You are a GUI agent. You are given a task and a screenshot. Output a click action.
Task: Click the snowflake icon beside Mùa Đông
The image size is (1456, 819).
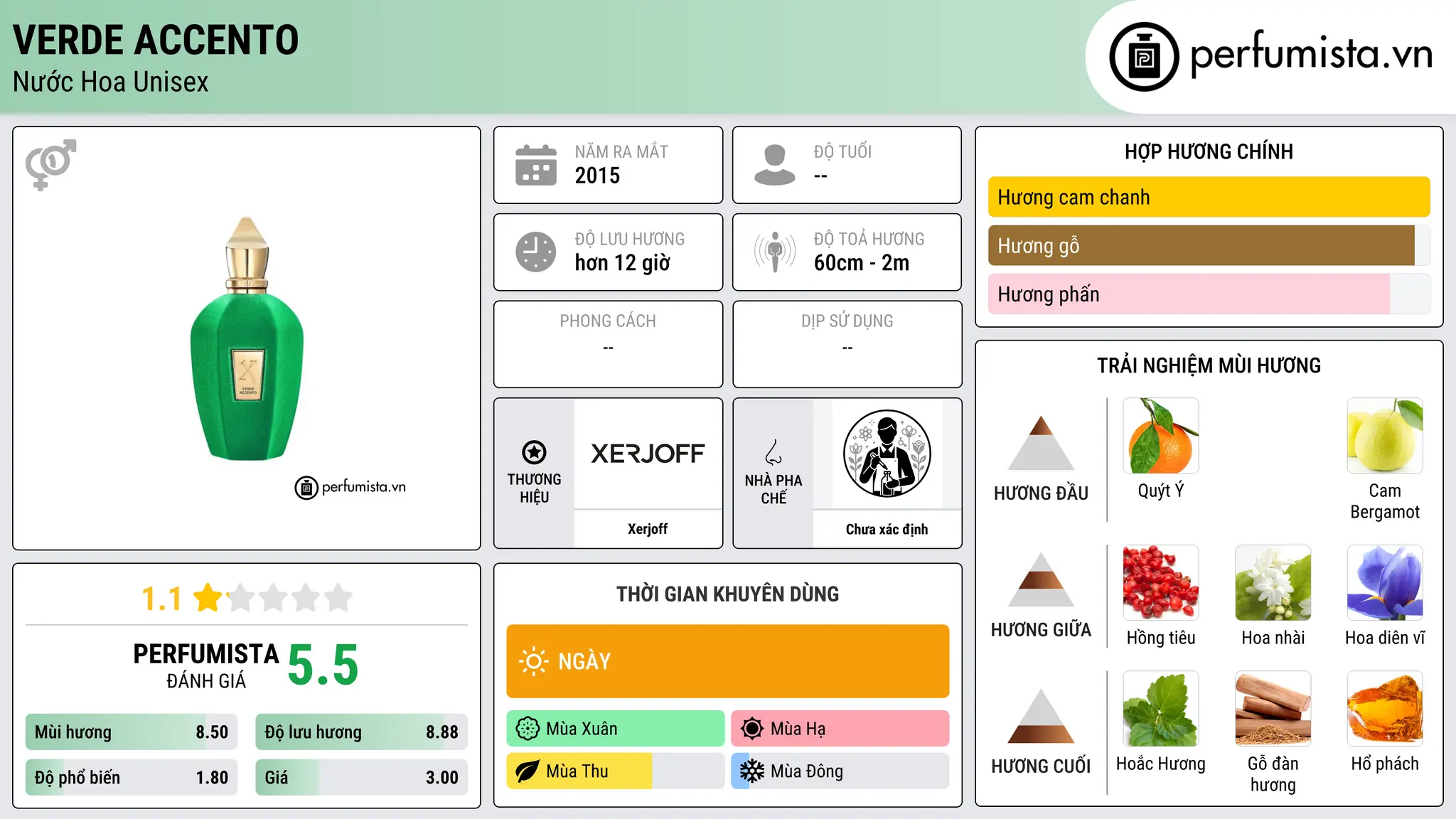pyautogui.click(x=752, y=771)
